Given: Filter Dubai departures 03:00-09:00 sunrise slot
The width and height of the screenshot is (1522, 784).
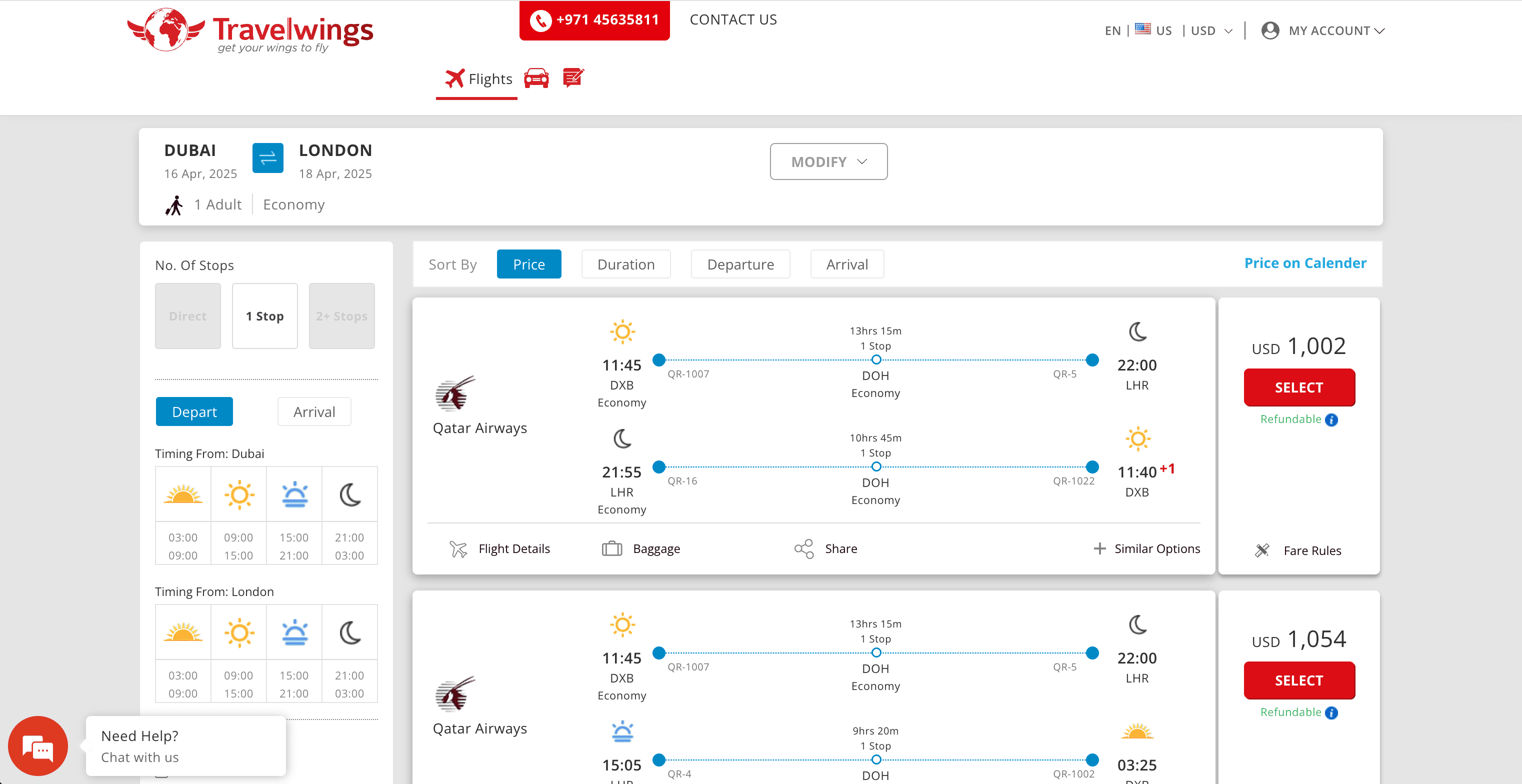Looking at the screenshot, I should pos(183,516).
